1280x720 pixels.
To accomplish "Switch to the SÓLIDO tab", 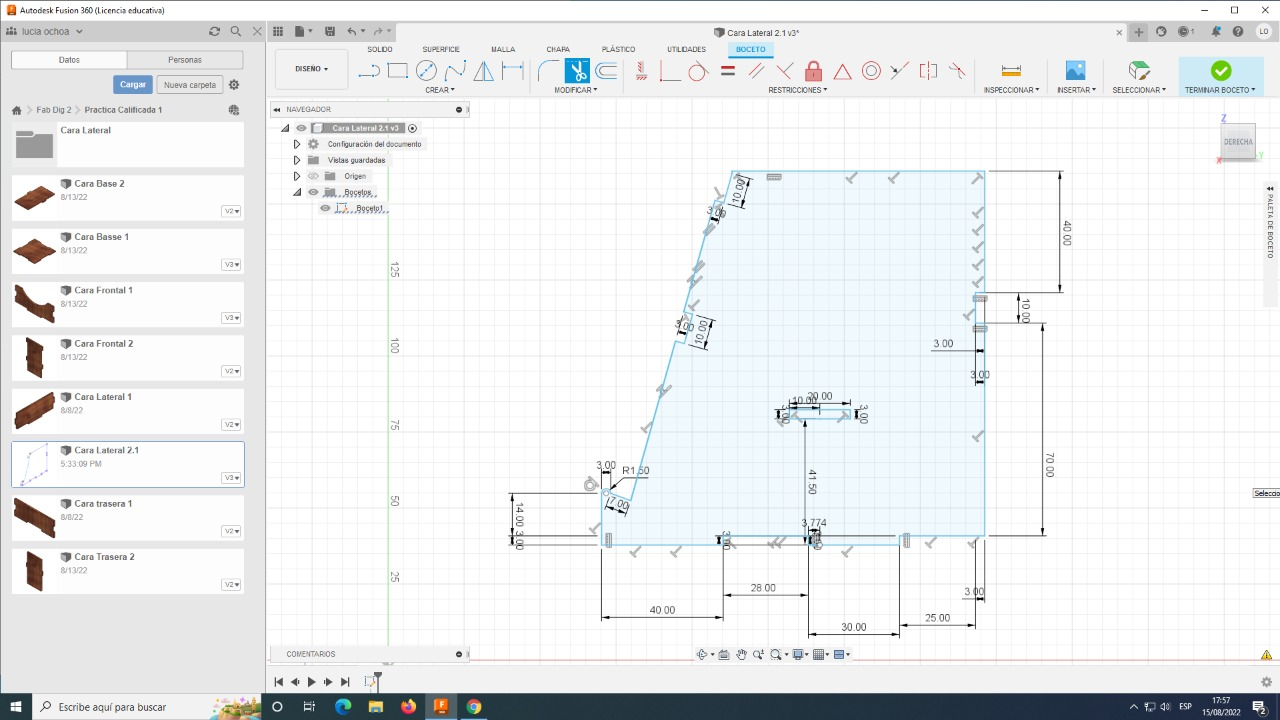I will (380, 49).
